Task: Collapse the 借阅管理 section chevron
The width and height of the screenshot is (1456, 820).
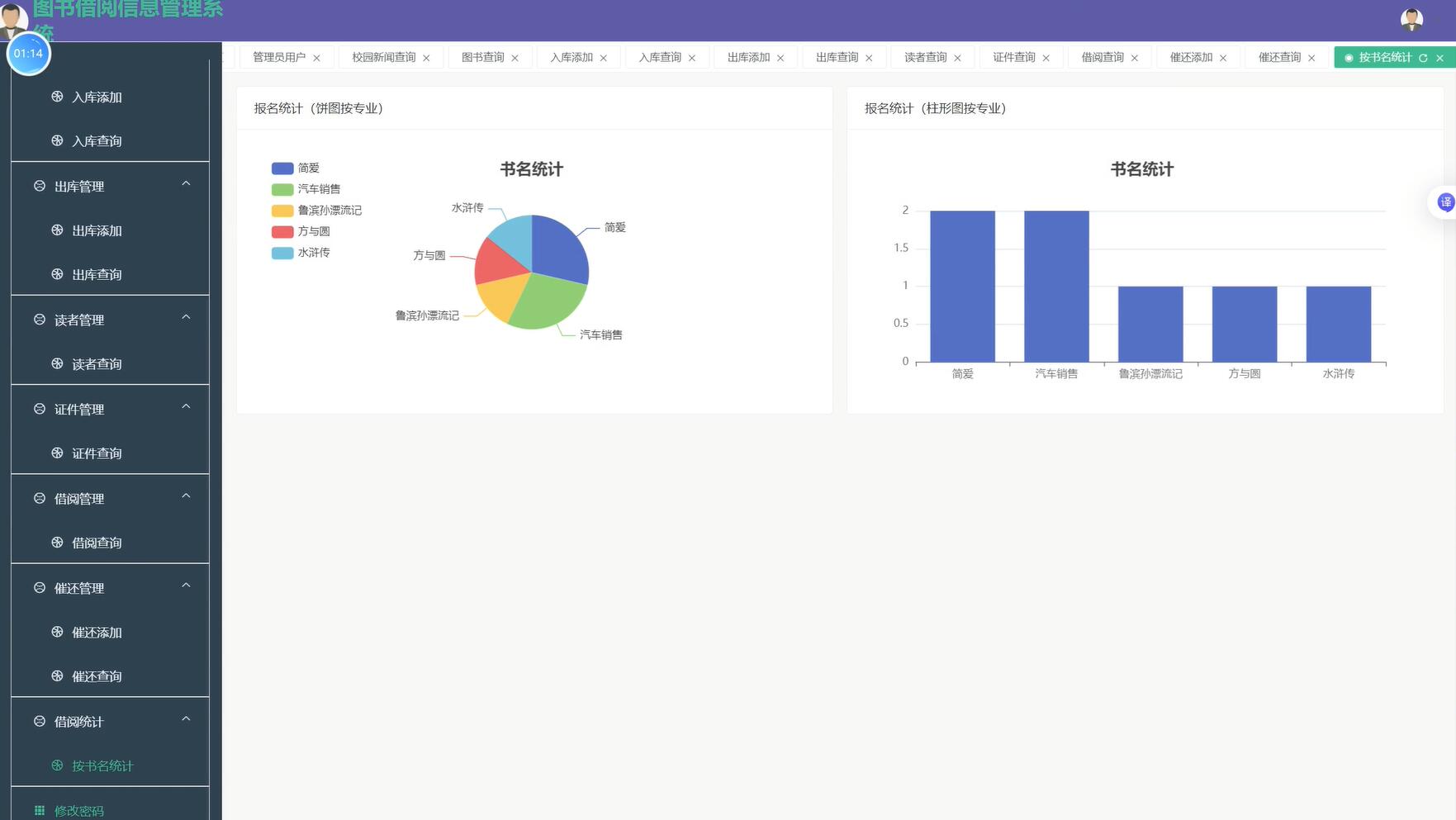Action: [186, 495]
